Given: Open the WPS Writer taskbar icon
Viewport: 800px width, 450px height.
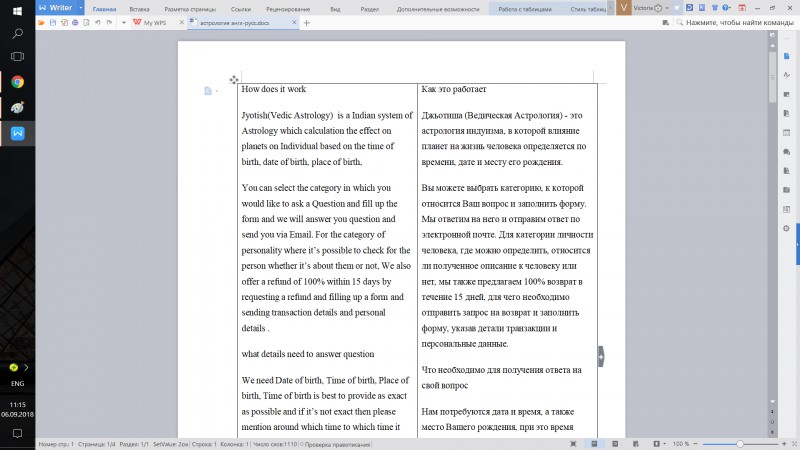Looking at the screenshot, I should pos(17,133).
